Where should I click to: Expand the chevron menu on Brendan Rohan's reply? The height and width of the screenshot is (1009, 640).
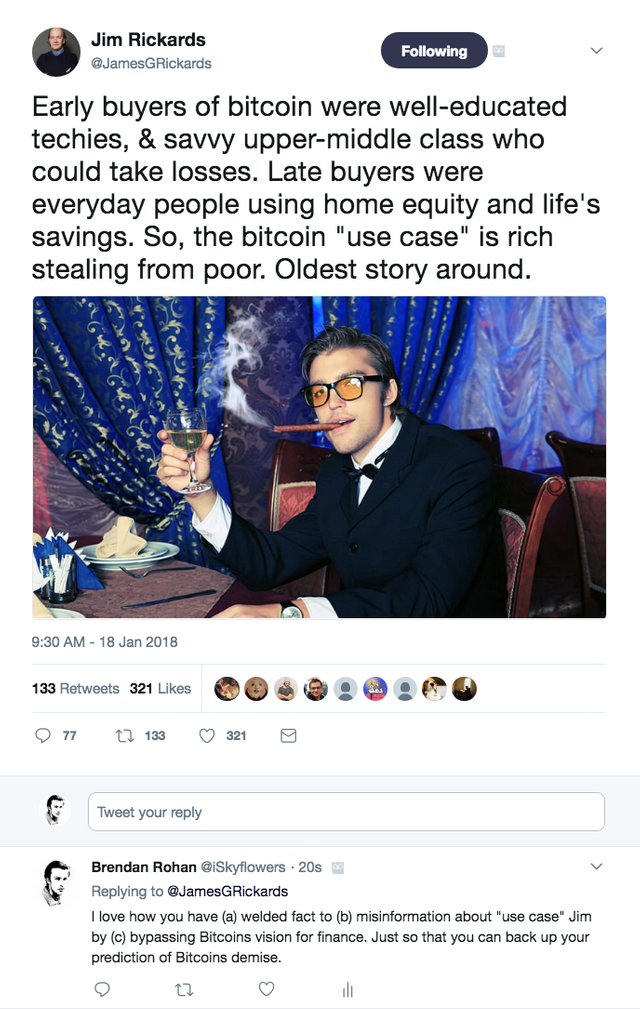pos(597,866)
